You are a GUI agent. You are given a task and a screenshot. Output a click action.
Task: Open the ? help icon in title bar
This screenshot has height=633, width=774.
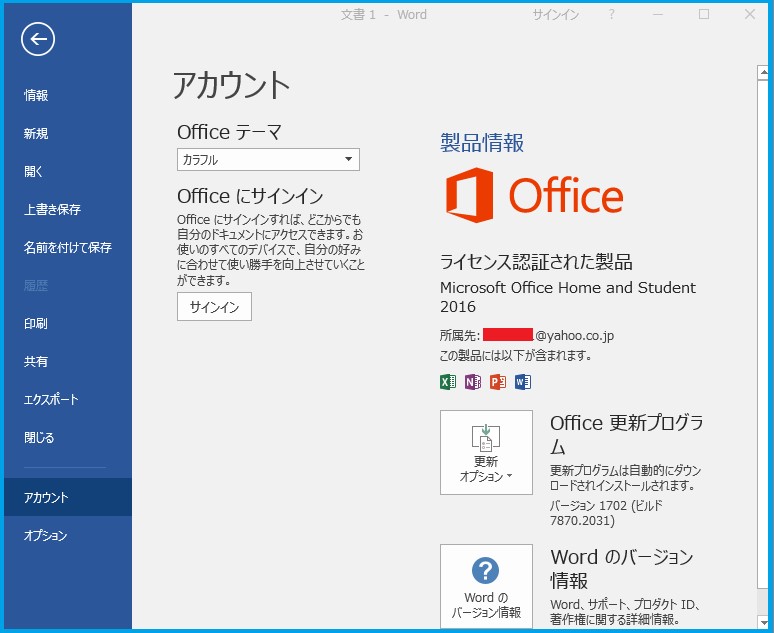[612, 14]
